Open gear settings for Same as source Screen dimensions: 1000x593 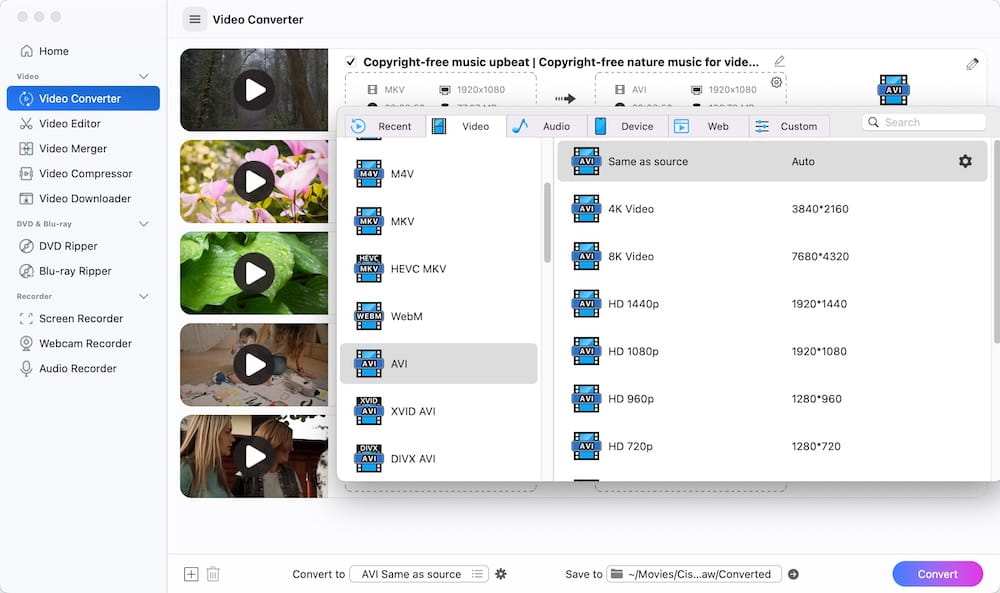click(965, 161)
